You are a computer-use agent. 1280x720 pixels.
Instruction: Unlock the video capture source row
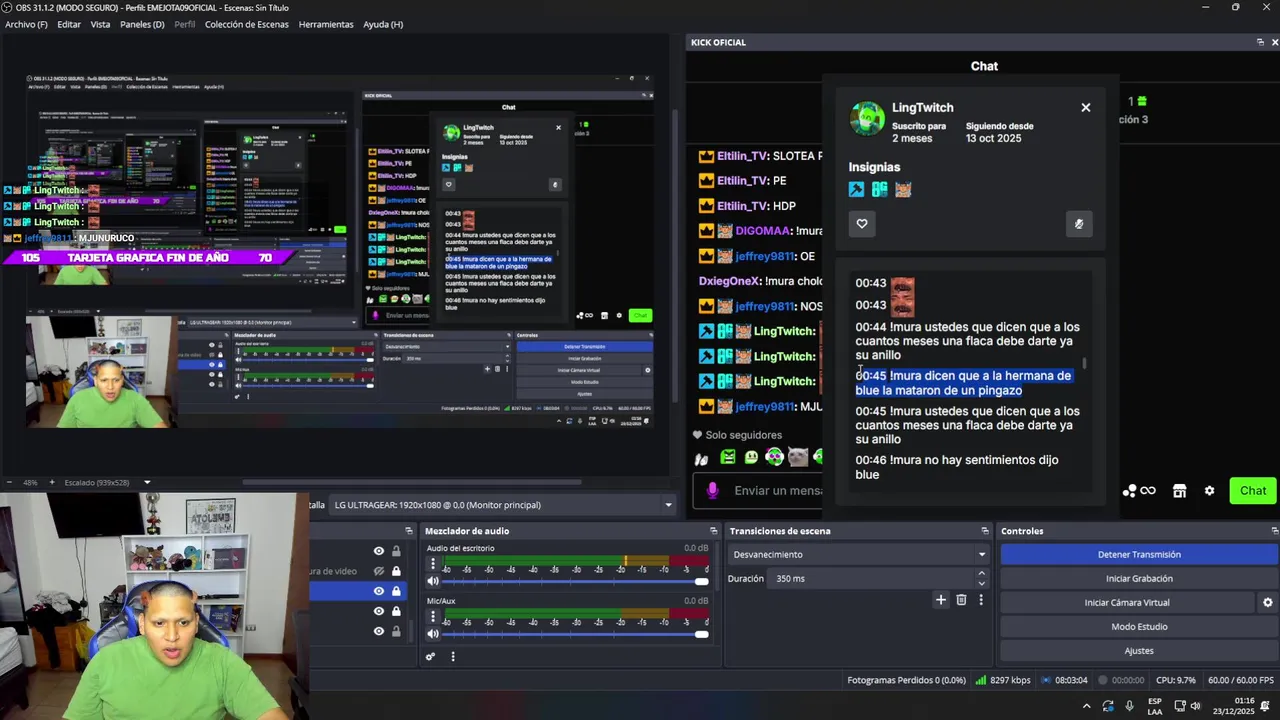pyautogui.click(x=396, y=571)
